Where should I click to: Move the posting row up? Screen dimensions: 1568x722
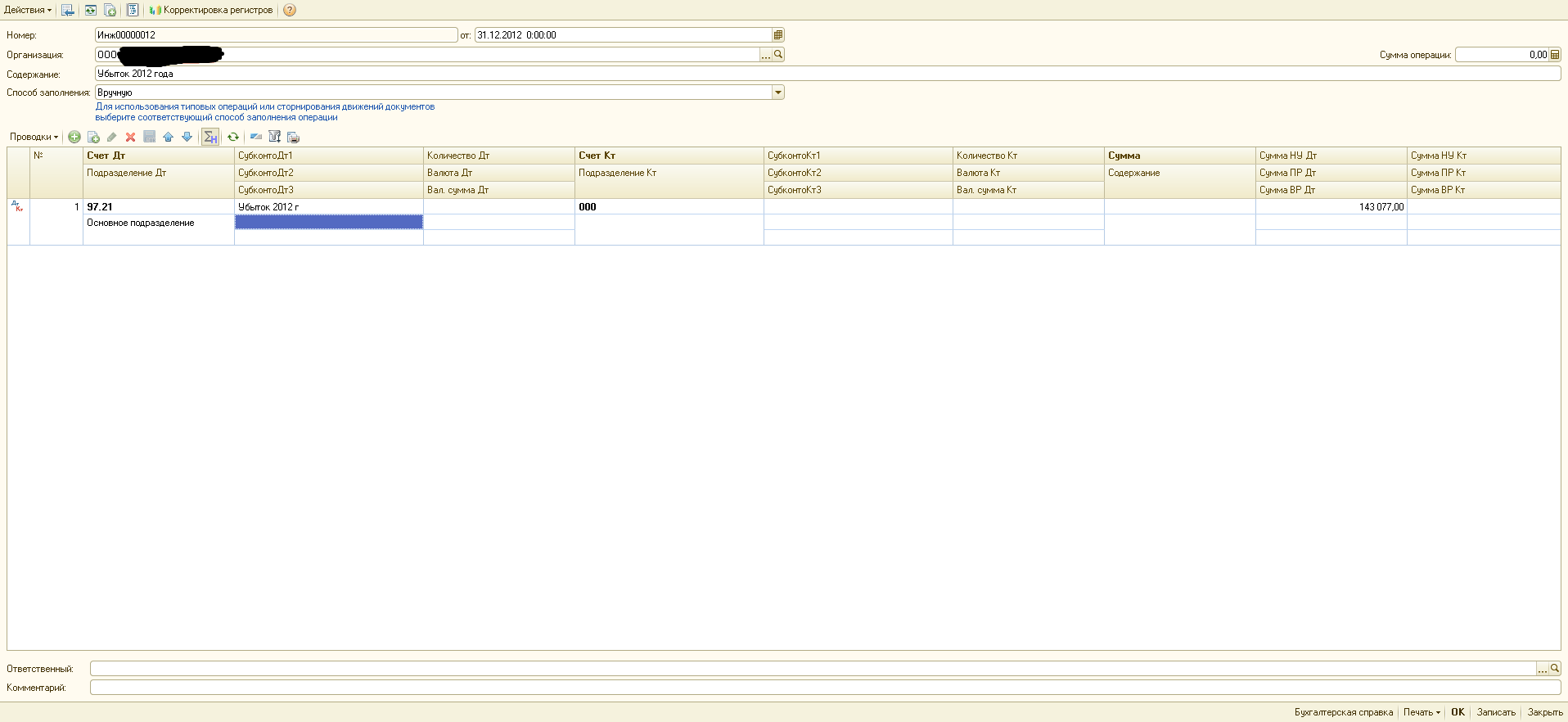click(x=169, y=137)
